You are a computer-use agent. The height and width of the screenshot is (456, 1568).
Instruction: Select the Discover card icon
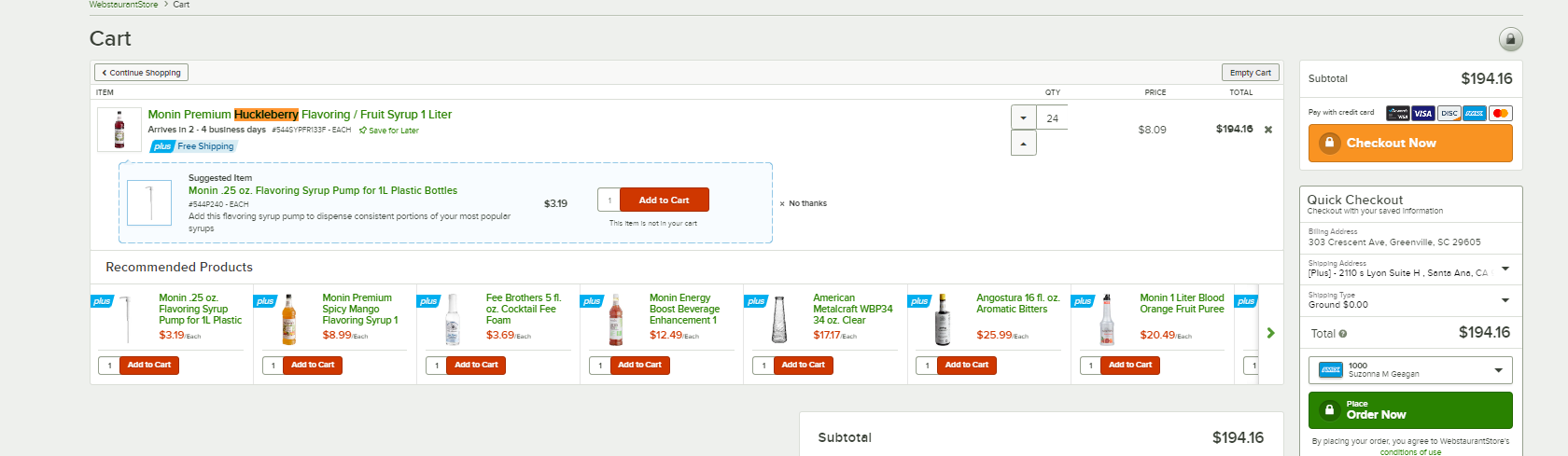(x=1449, y=113)
